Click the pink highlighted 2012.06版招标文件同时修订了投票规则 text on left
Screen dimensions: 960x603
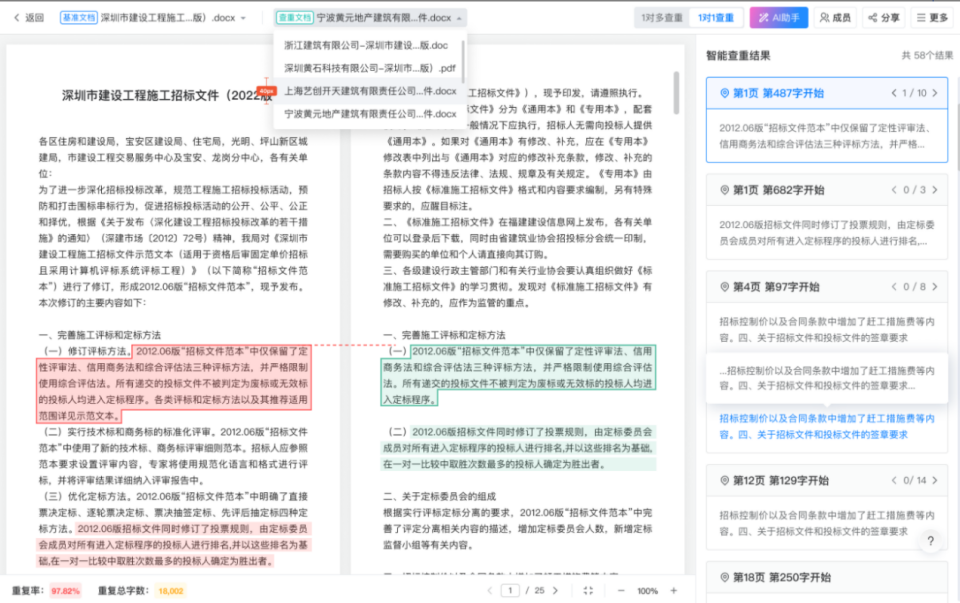[174, 545]
